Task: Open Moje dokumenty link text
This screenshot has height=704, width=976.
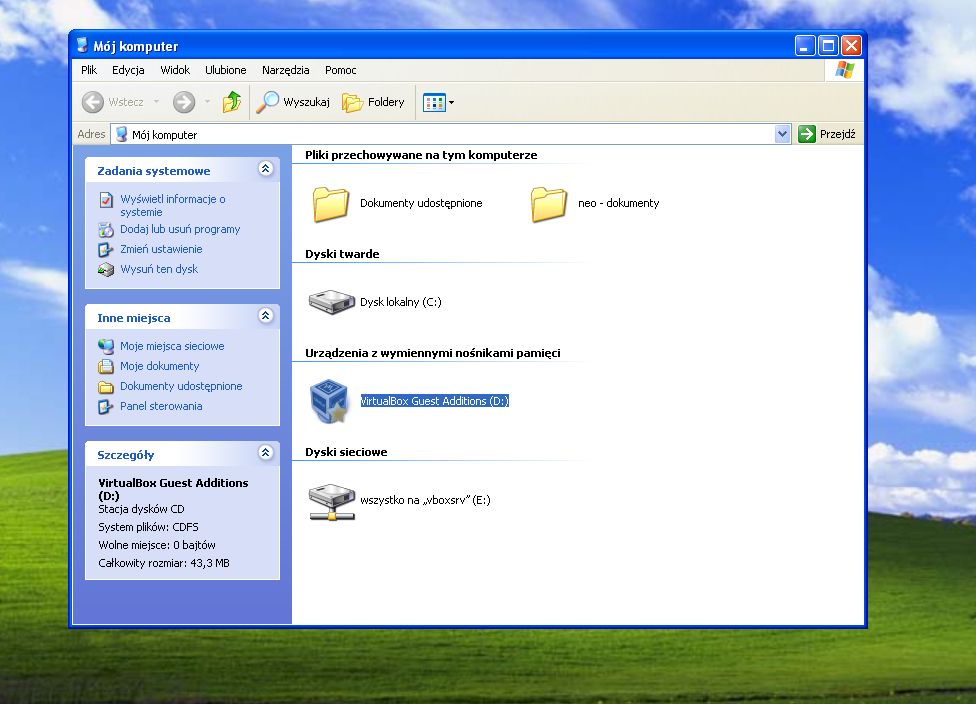Action: (159, 366)
